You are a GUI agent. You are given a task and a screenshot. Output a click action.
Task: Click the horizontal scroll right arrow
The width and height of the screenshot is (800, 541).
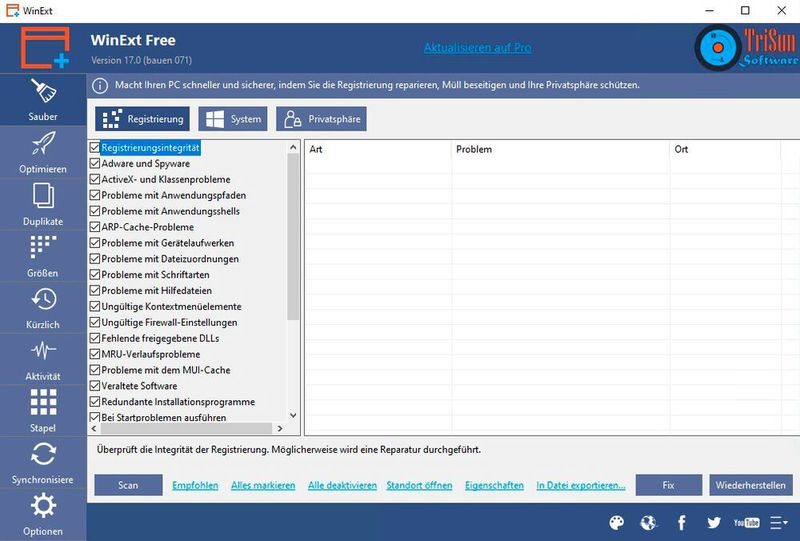pos(280,429)
